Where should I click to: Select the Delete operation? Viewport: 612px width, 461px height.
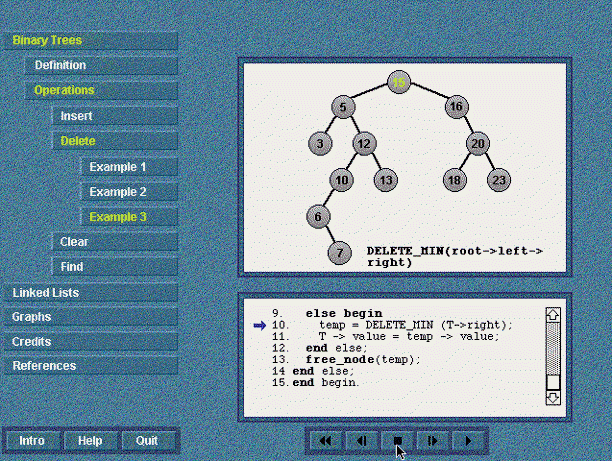pyautogui.click(x=115, y=141)
